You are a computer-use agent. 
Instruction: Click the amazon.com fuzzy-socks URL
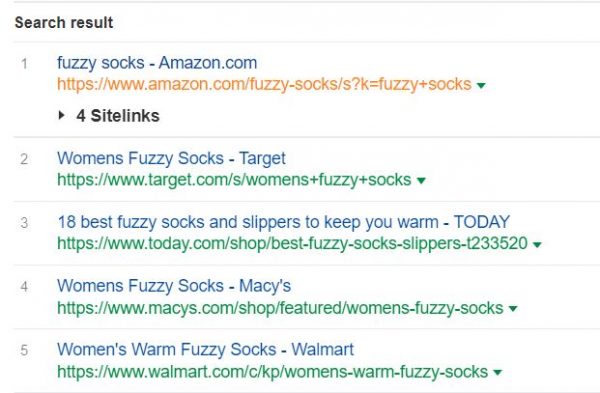[x=264, y=84]
